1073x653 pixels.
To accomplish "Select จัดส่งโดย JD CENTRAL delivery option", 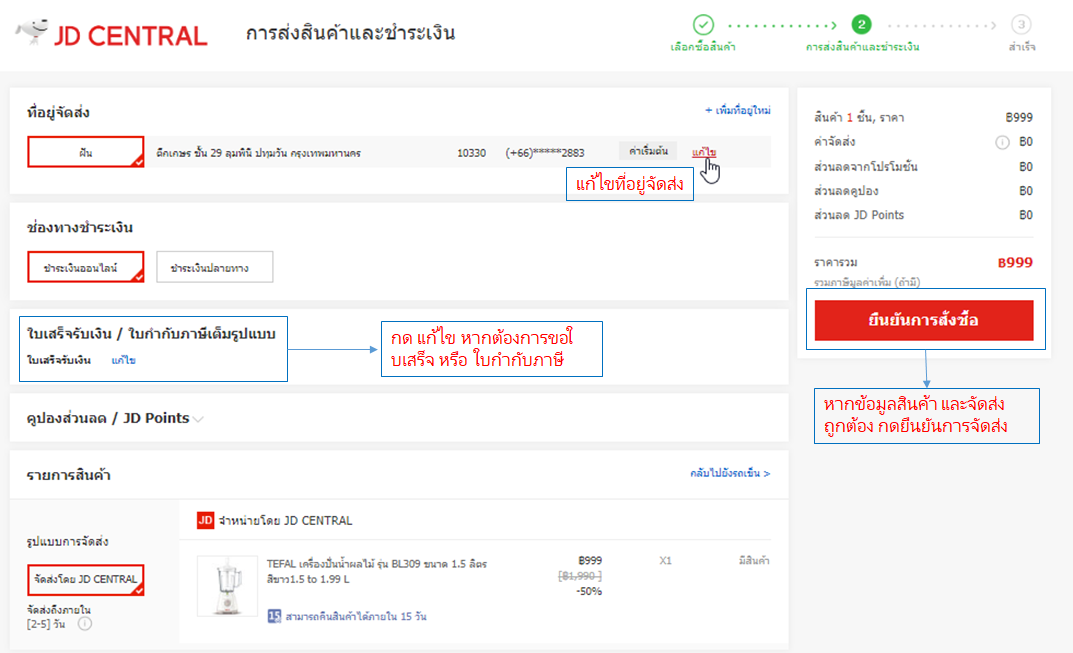I will point(86,580).
